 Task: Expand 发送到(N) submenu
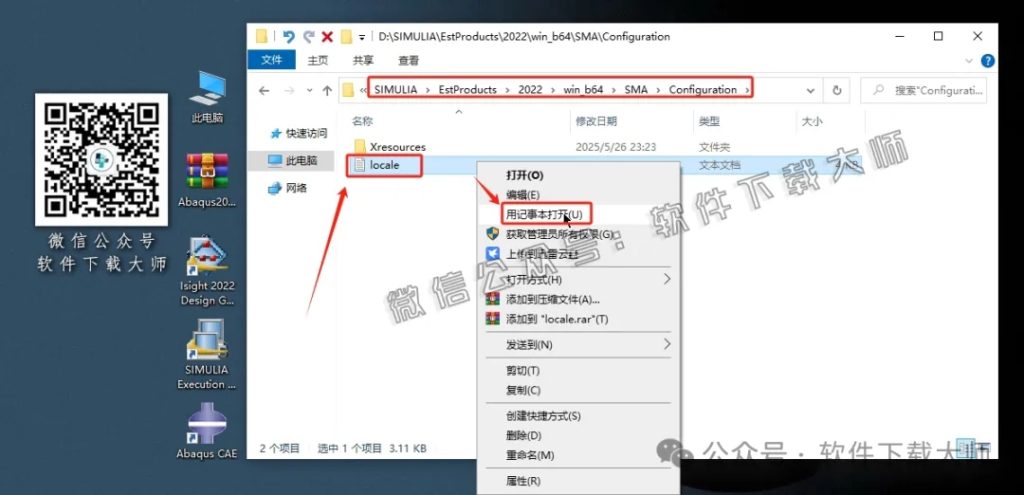click(x=577, y=344)
